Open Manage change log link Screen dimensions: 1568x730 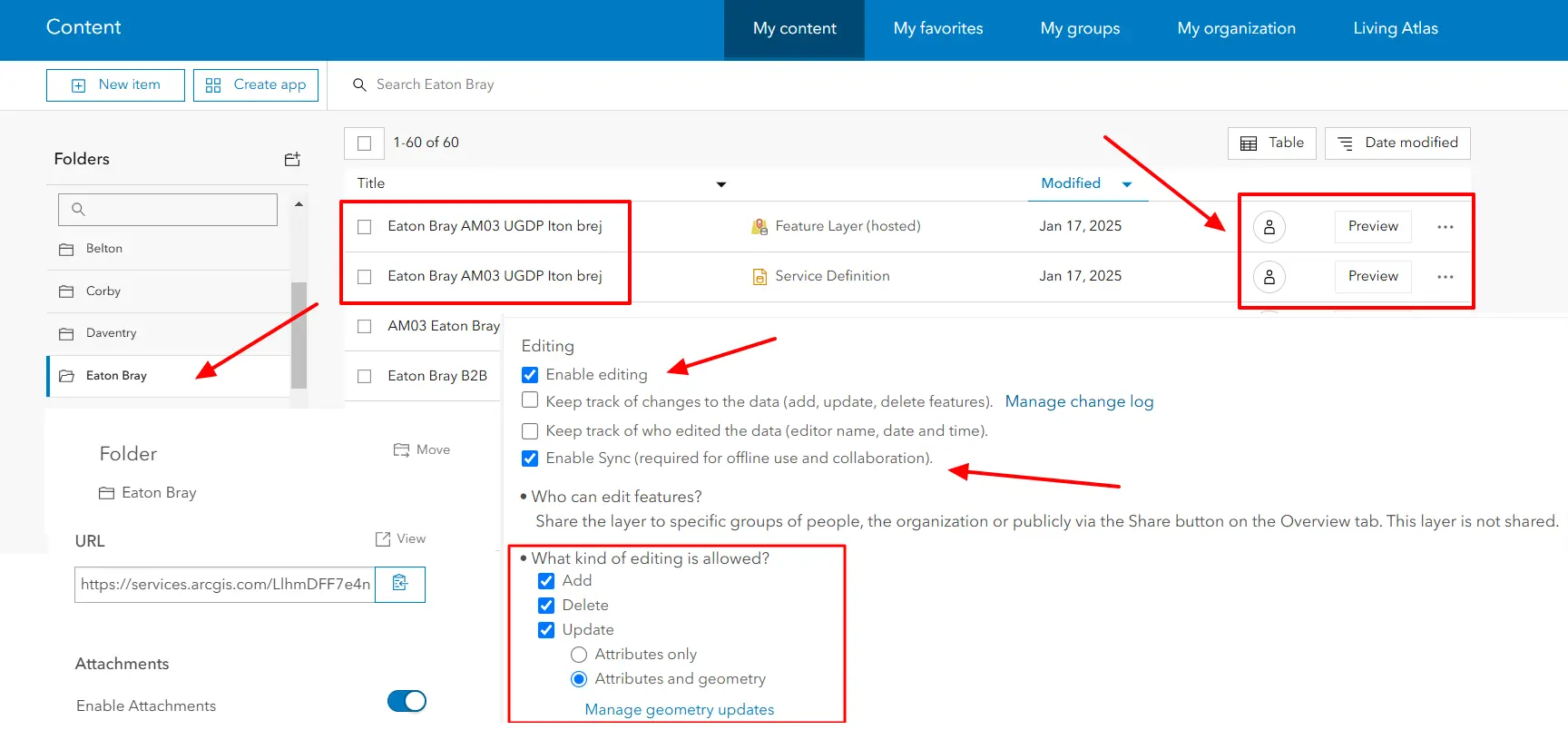click(x=1079, y=401)
